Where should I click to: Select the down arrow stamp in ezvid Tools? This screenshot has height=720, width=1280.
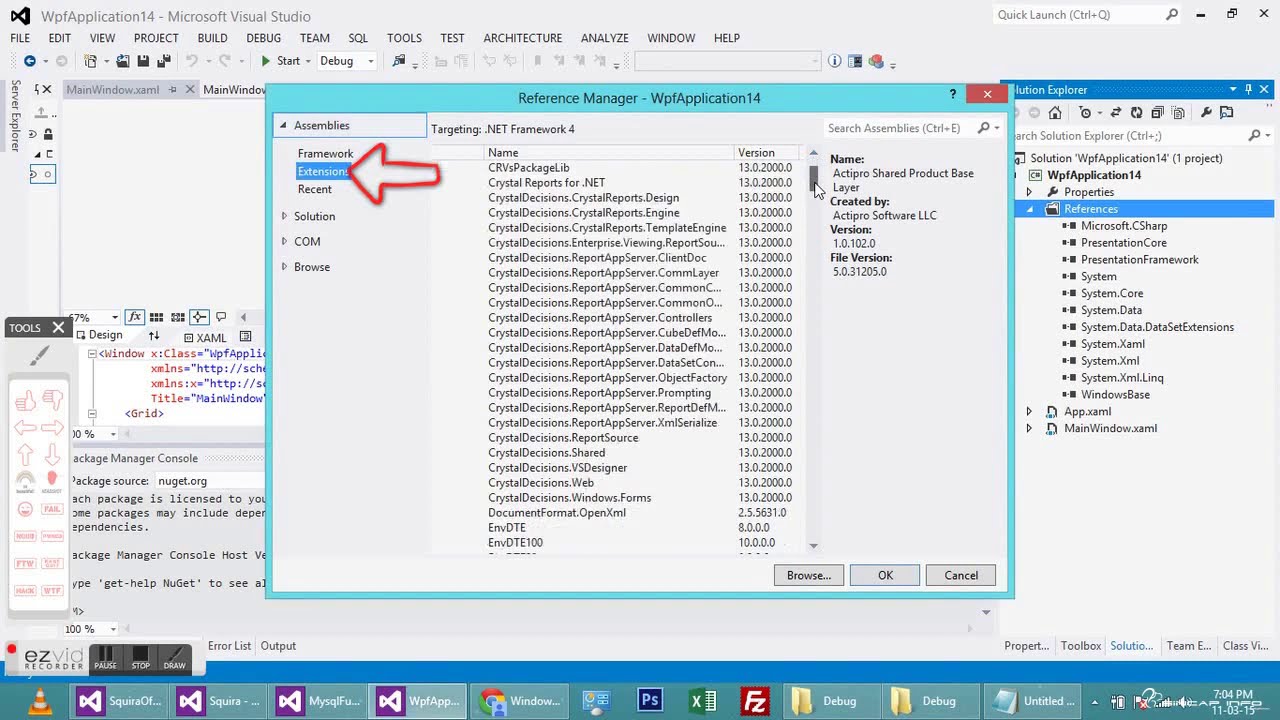pyautogui.click(x=53, y=455)
